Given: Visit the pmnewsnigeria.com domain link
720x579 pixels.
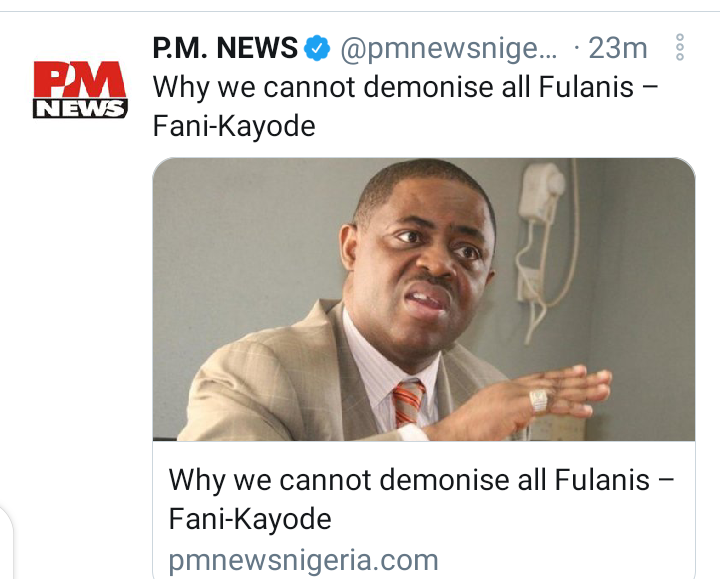Looking at the screenshot, I should point(304,560).
